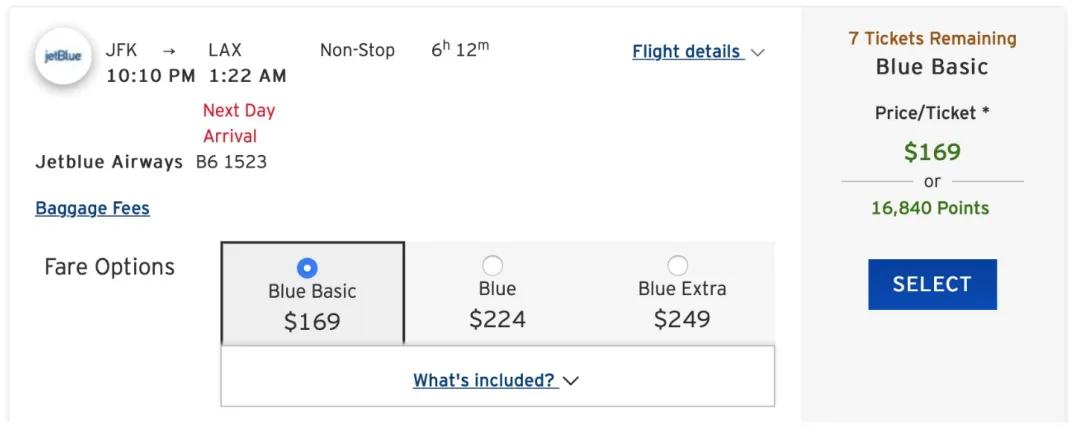1080x438 pixels.
Task: Click the jetBlue airline logo
Action: [64, 56]
